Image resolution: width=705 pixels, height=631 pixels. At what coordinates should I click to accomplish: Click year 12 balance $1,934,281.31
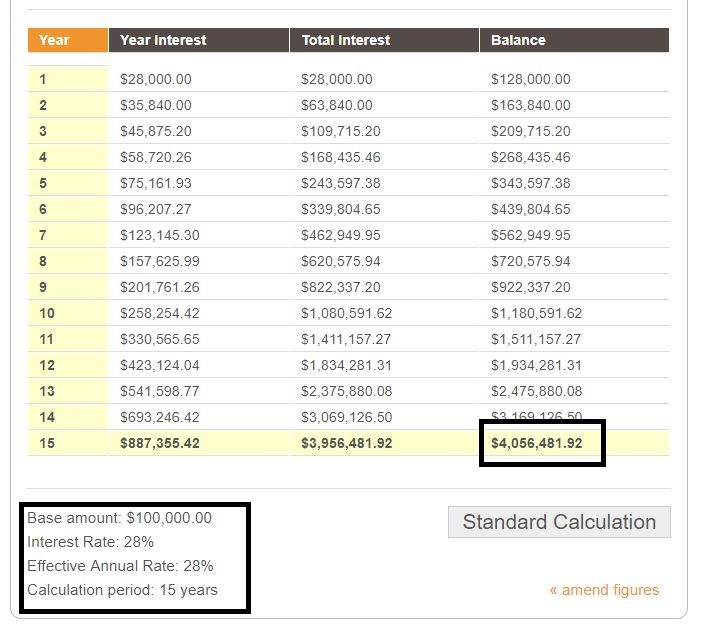tap(536, 365)
